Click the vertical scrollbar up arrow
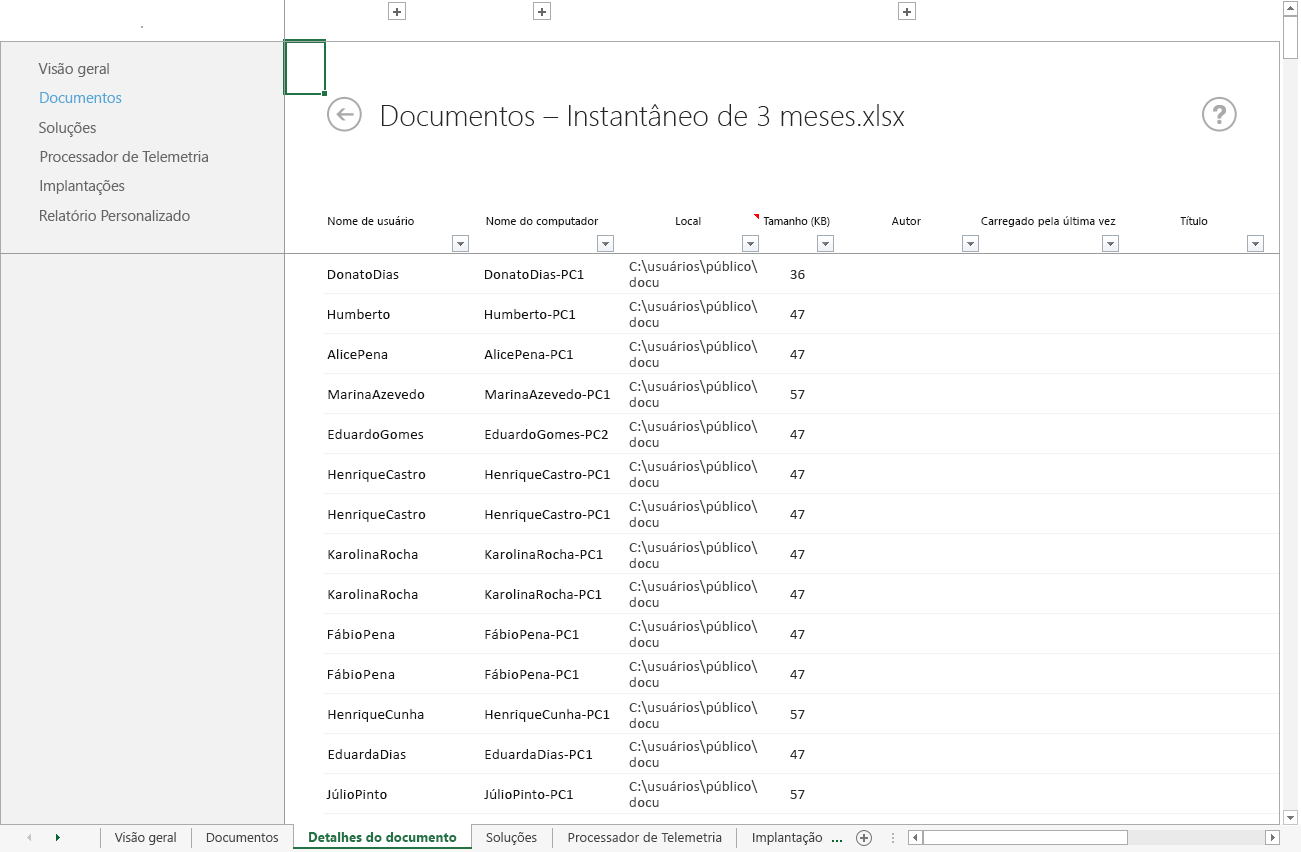This screenshot has height=852, width=1301. [x=1291, y=7]
